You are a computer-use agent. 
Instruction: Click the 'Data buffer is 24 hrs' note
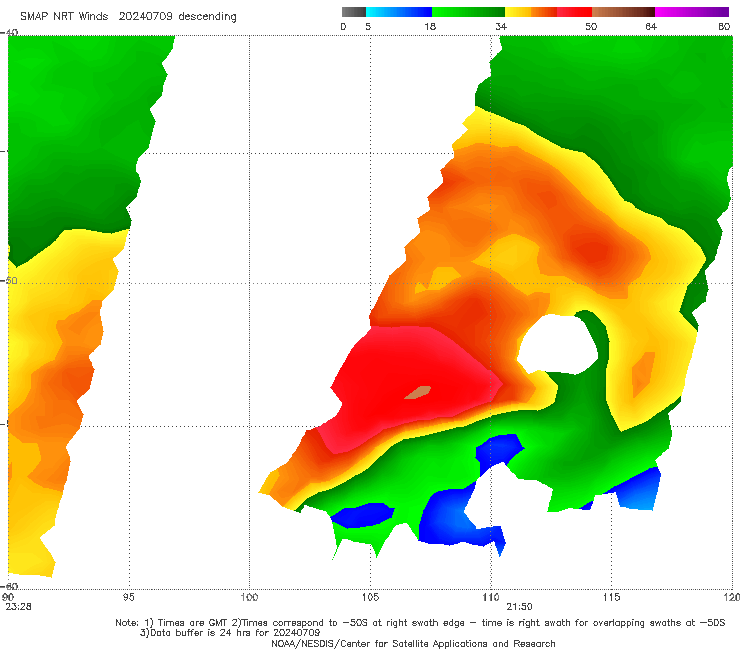pyautogui.click(x=230, y=633)
